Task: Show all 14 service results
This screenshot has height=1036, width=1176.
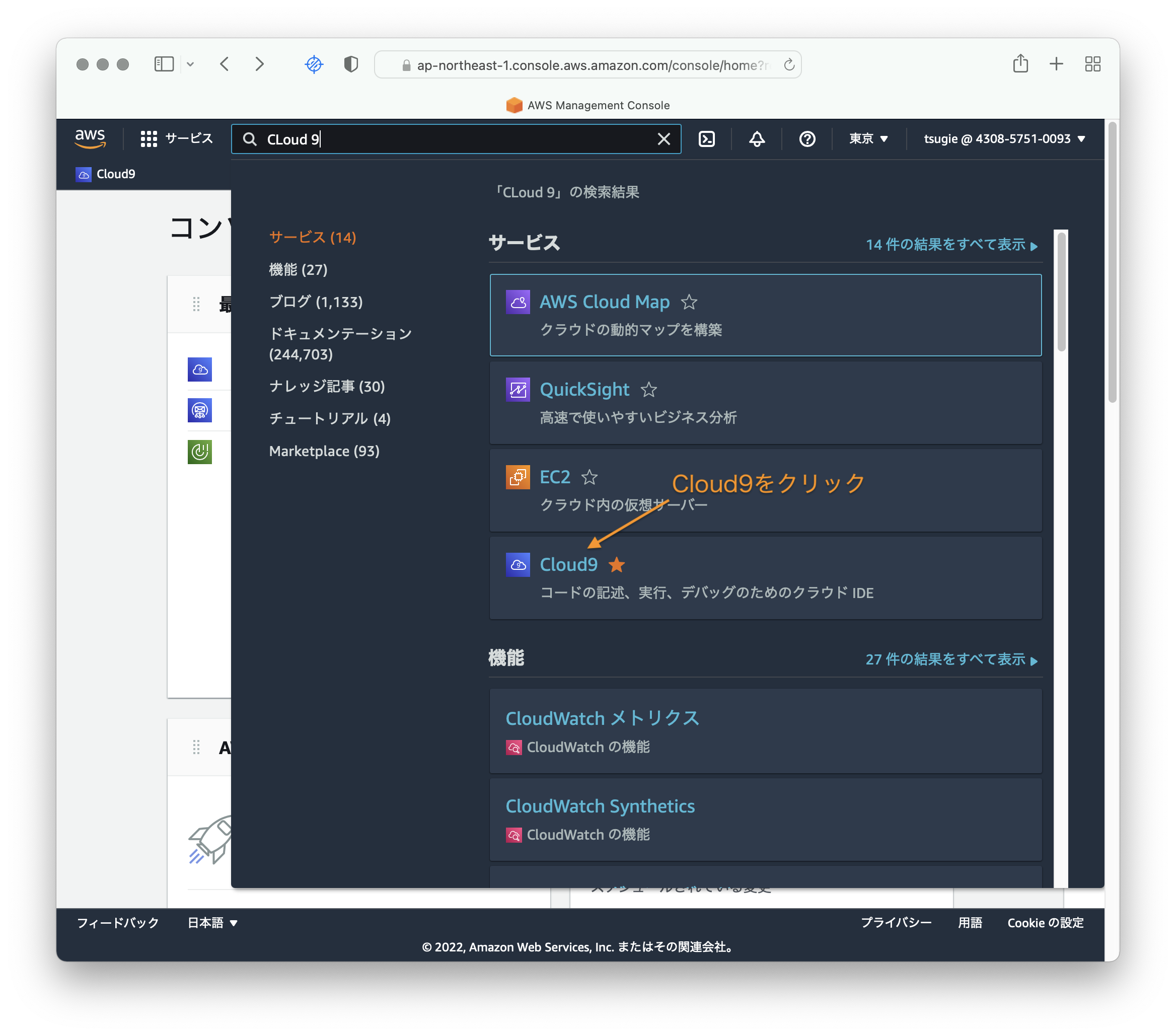Action: tap(951, 245)
